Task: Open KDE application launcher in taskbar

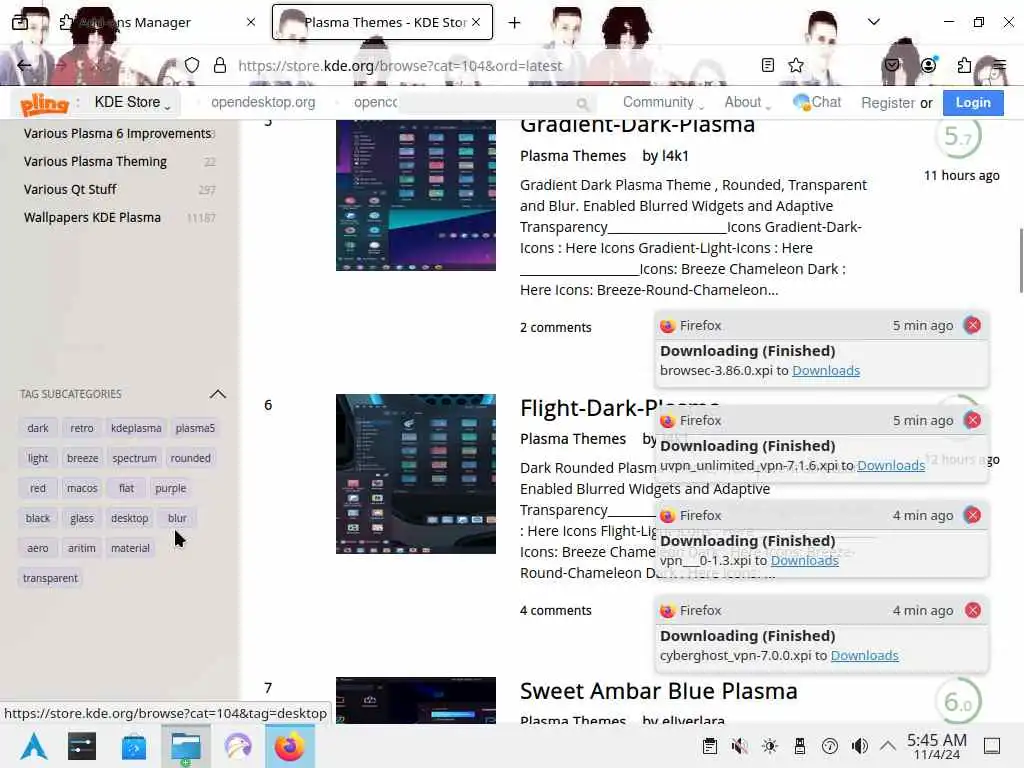Action: [x=34, y=746]
